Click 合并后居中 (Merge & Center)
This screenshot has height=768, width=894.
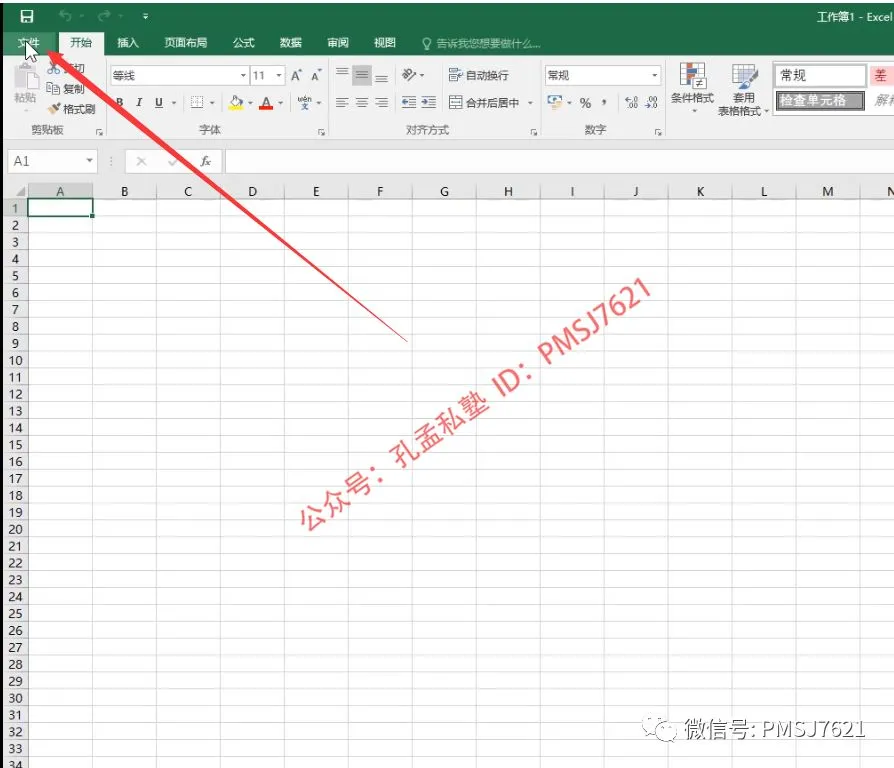[485, 103]
